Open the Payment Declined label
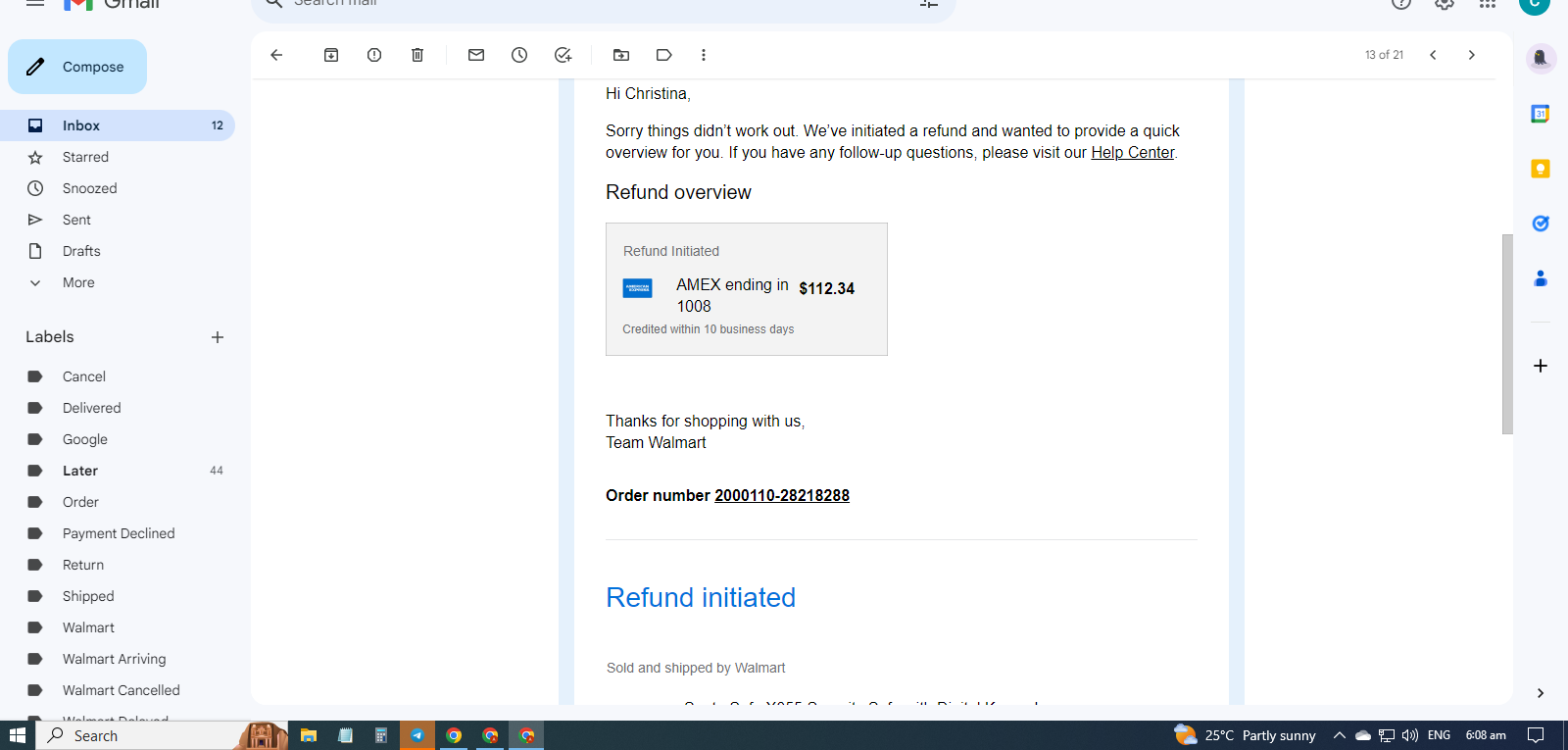This screenshot has width=1568, height=750. [118, 533]
